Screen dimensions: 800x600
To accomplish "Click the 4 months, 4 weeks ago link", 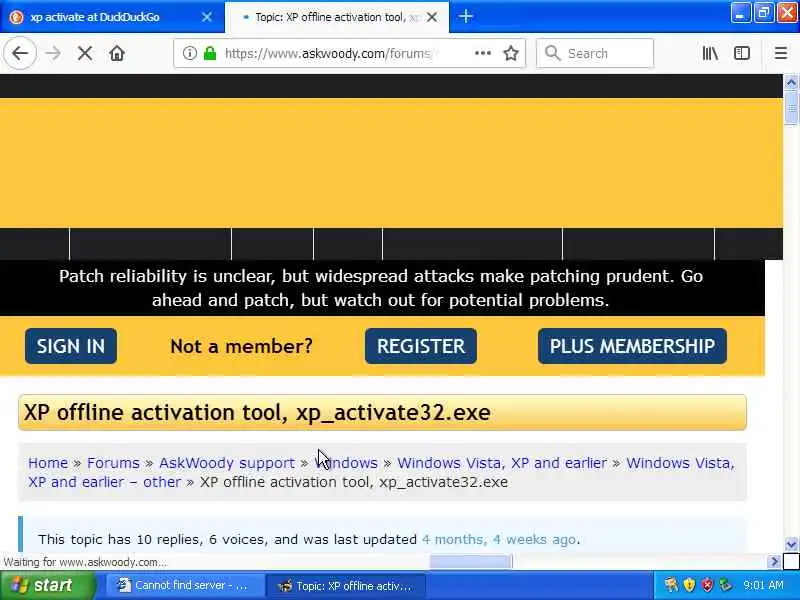I will tap(499, 539).
